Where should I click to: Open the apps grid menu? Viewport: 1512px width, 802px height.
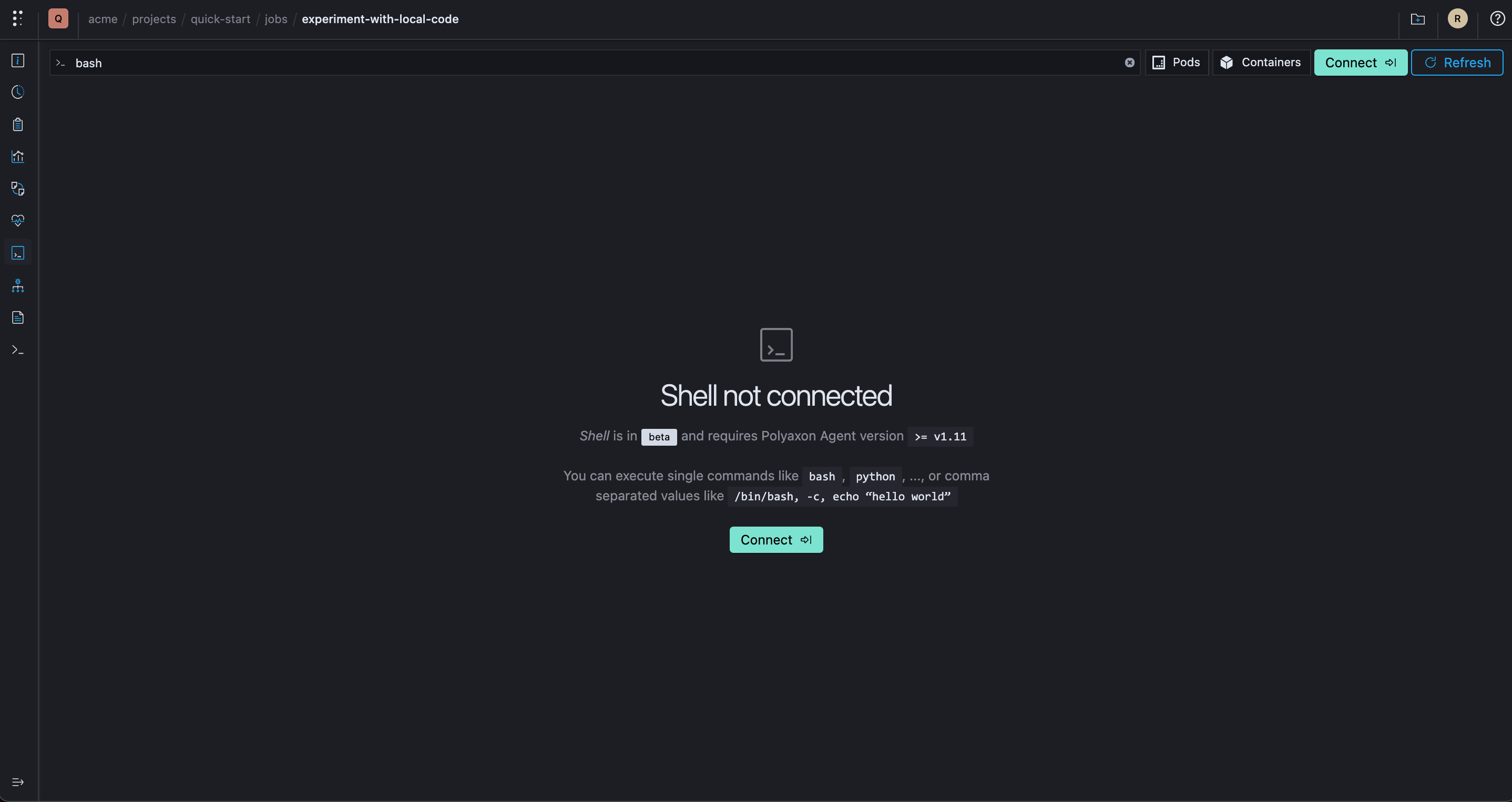(x=17, y=19)
